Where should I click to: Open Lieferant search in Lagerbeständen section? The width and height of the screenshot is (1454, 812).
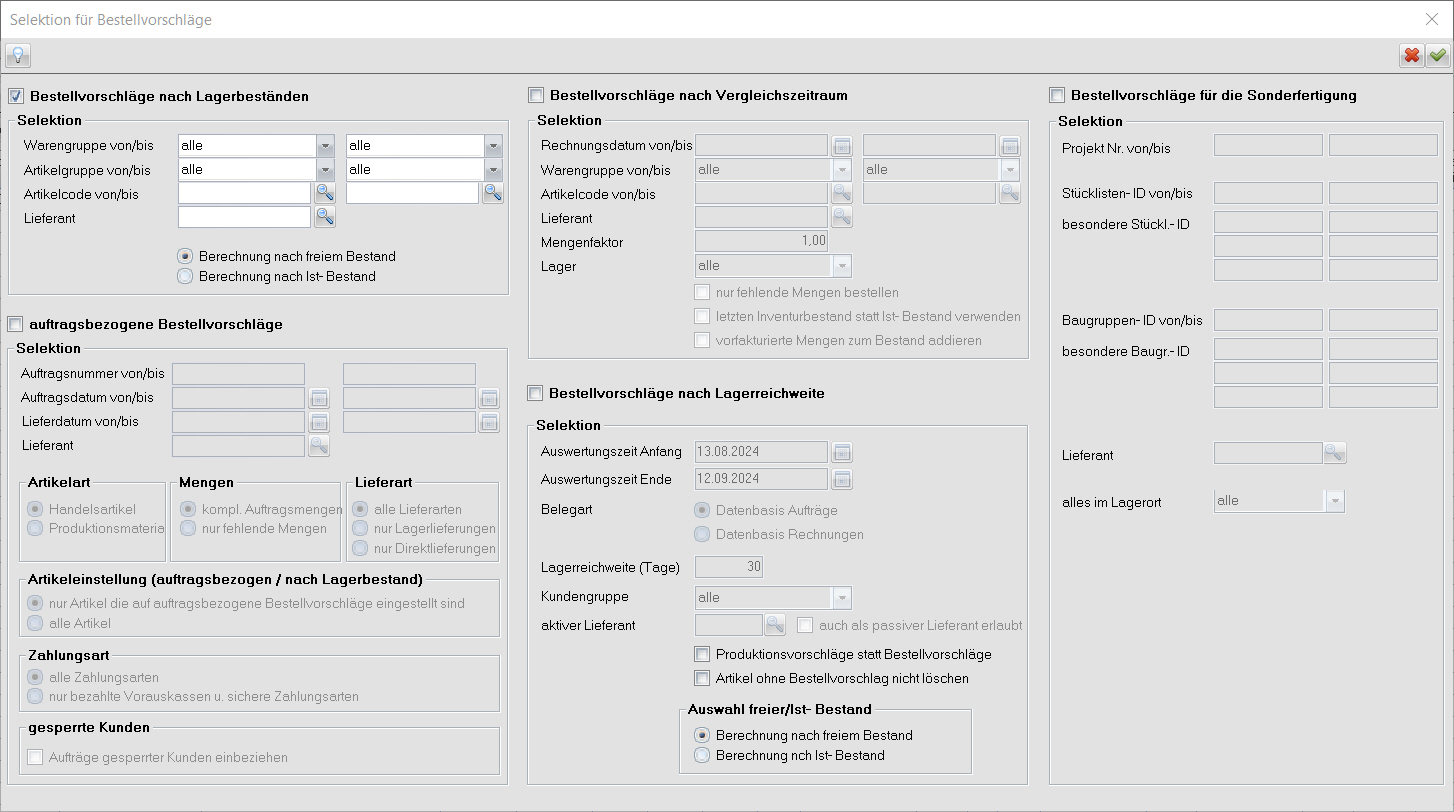point(325,217)
